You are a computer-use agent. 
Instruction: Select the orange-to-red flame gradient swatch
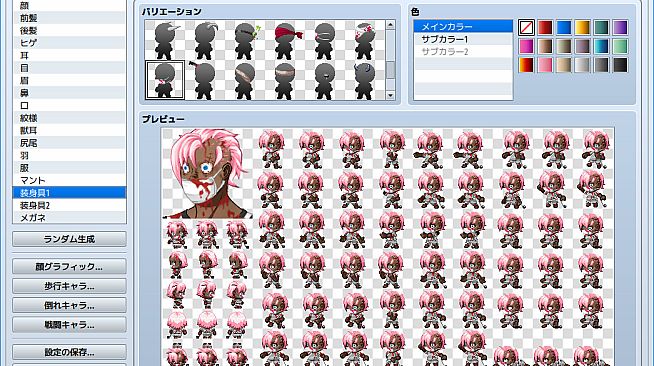[526, 65]
